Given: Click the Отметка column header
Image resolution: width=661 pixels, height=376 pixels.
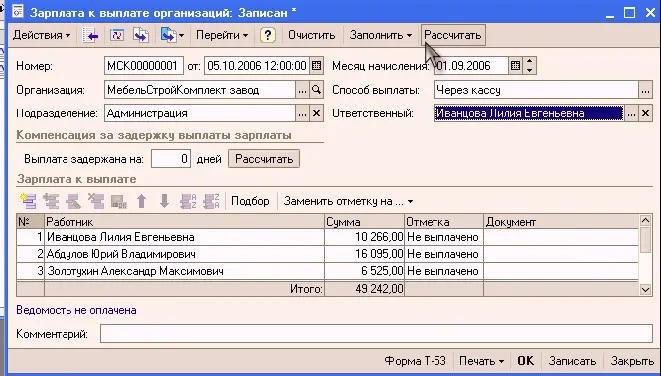Looking at the screenshot, I should pyautogui.click(x=444, y=222).
